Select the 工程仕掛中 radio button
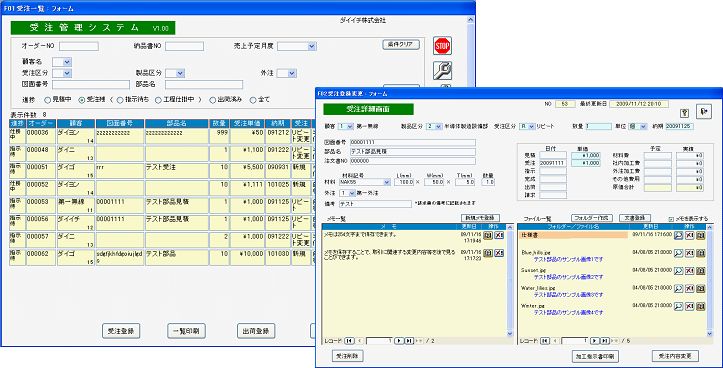This screenshot has width=723, height=368. [x=158, y=100]
